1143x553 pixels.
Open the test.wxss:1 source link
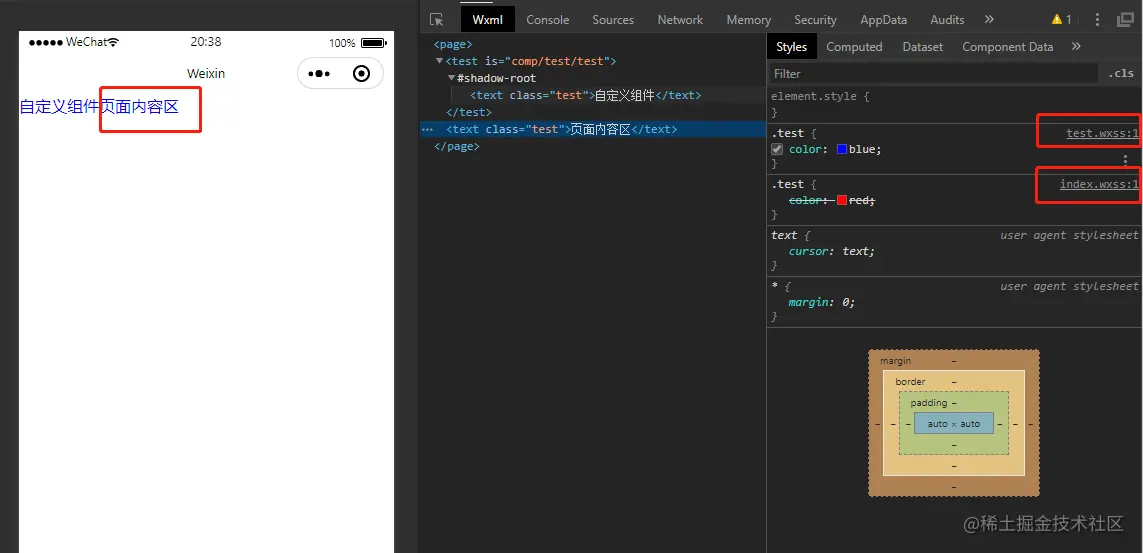pos(1102,133)
